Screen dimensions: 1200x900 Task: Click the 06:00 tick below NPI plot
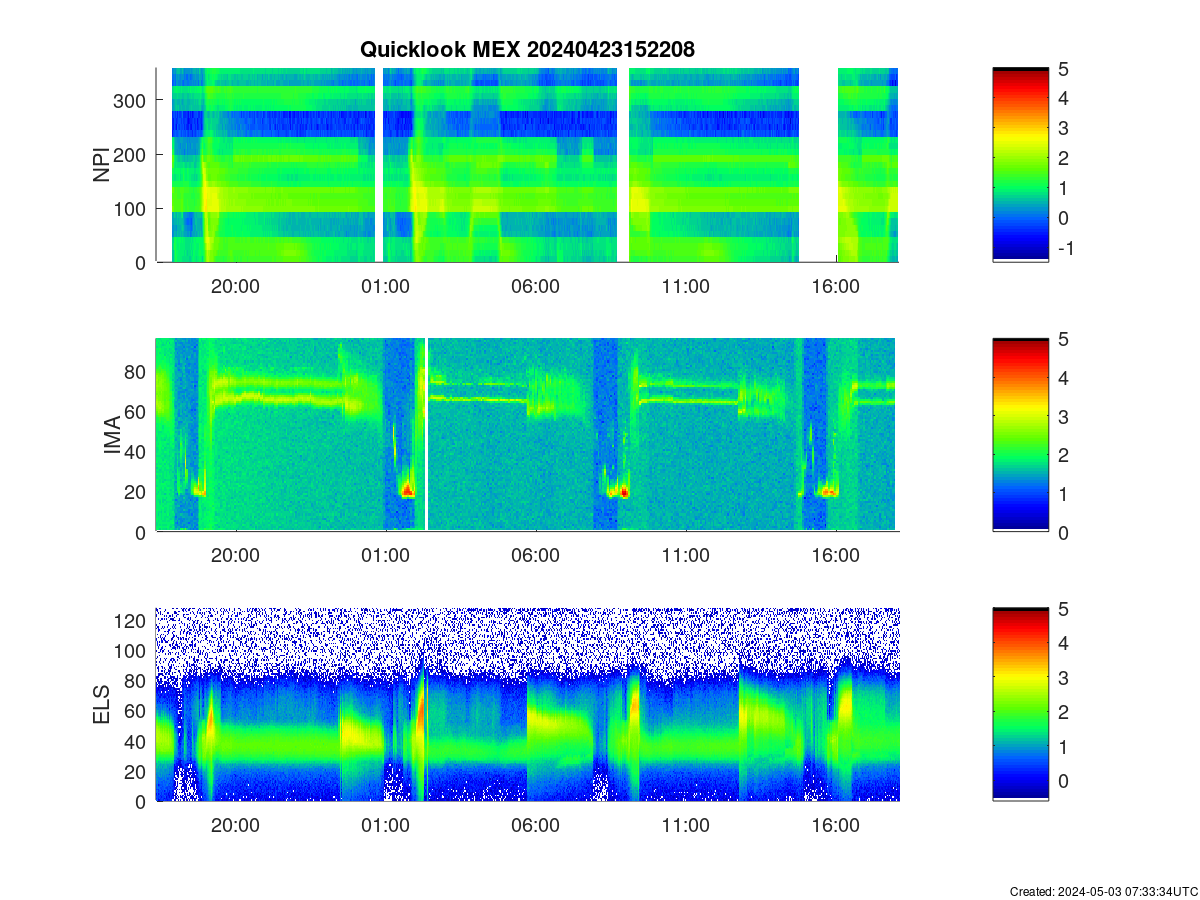pyautogui.click(x=535, y=286)
